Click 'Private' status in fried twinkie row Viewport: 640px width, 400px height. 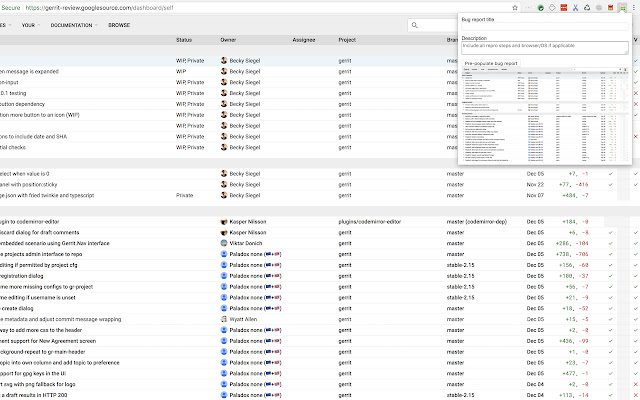coord(184,195)
